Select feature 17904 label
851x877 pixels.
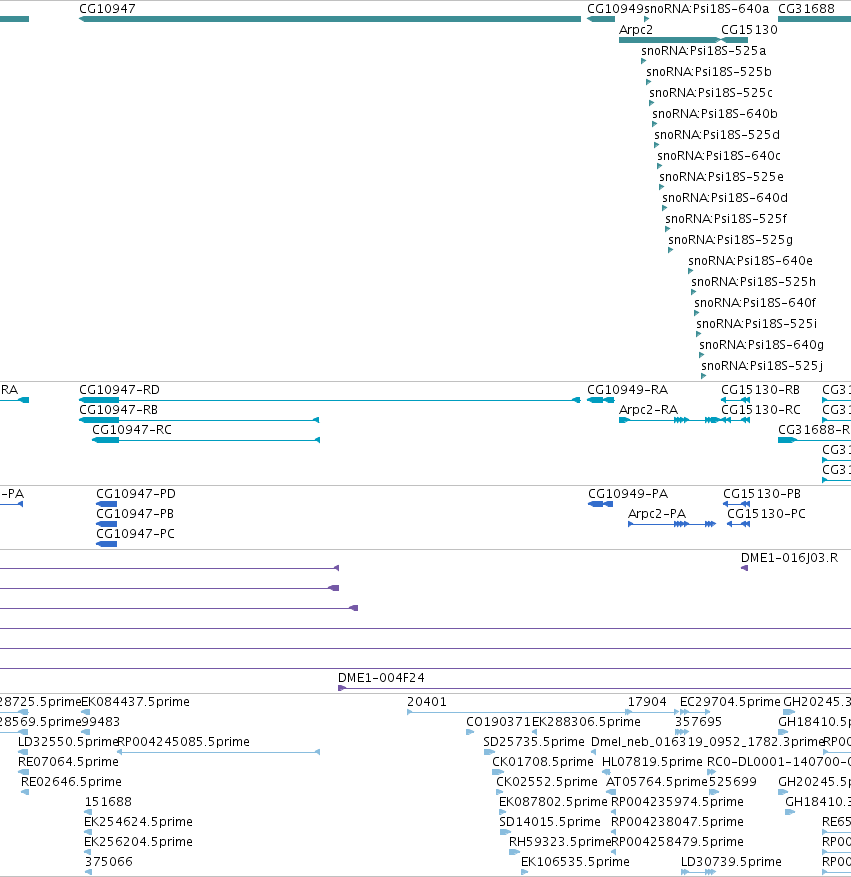pos(647,702)
